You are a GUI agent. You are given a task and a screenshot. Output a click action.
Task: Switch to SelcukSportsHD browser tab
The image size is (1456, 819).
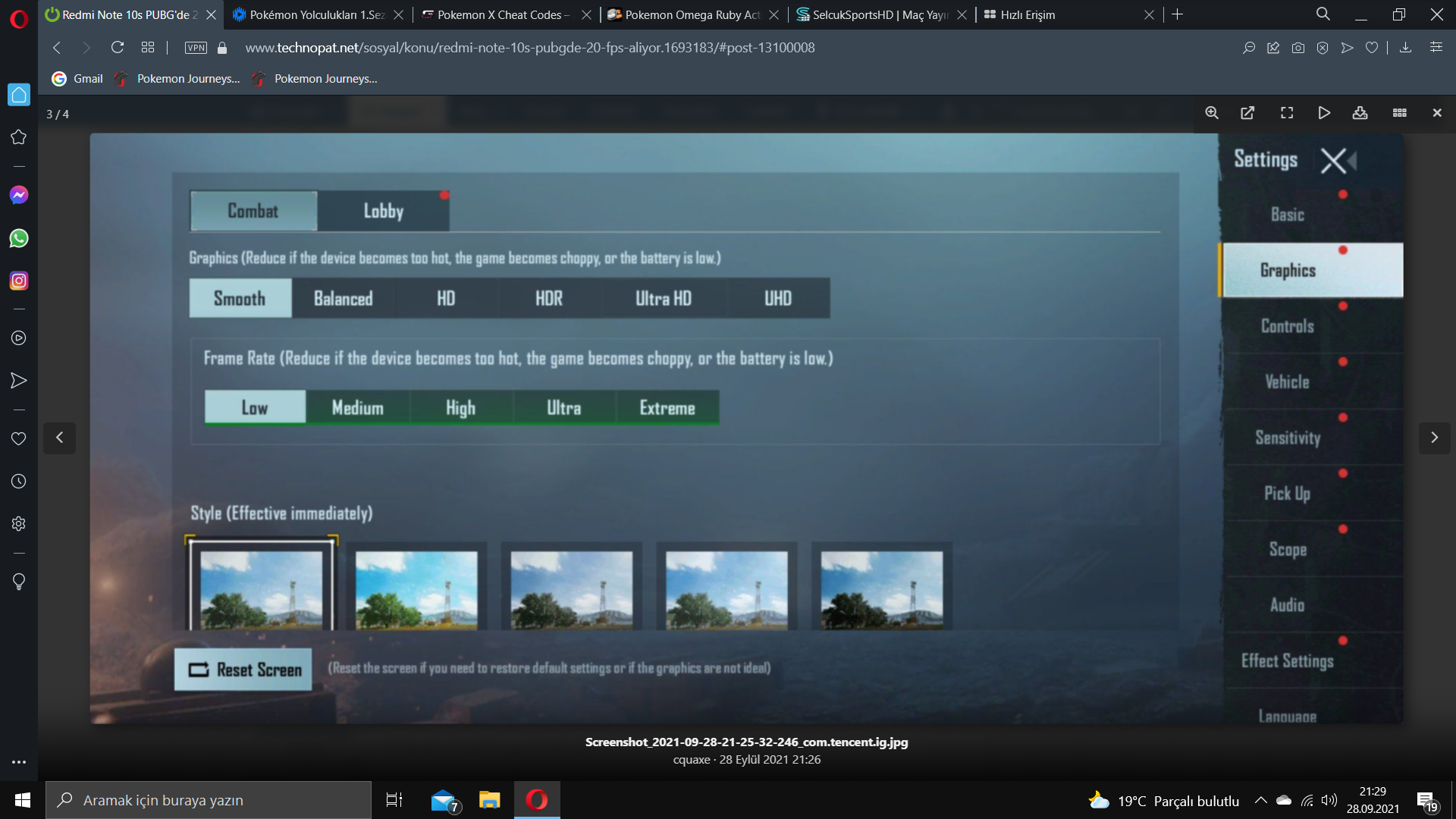click(x=878, y=14)
